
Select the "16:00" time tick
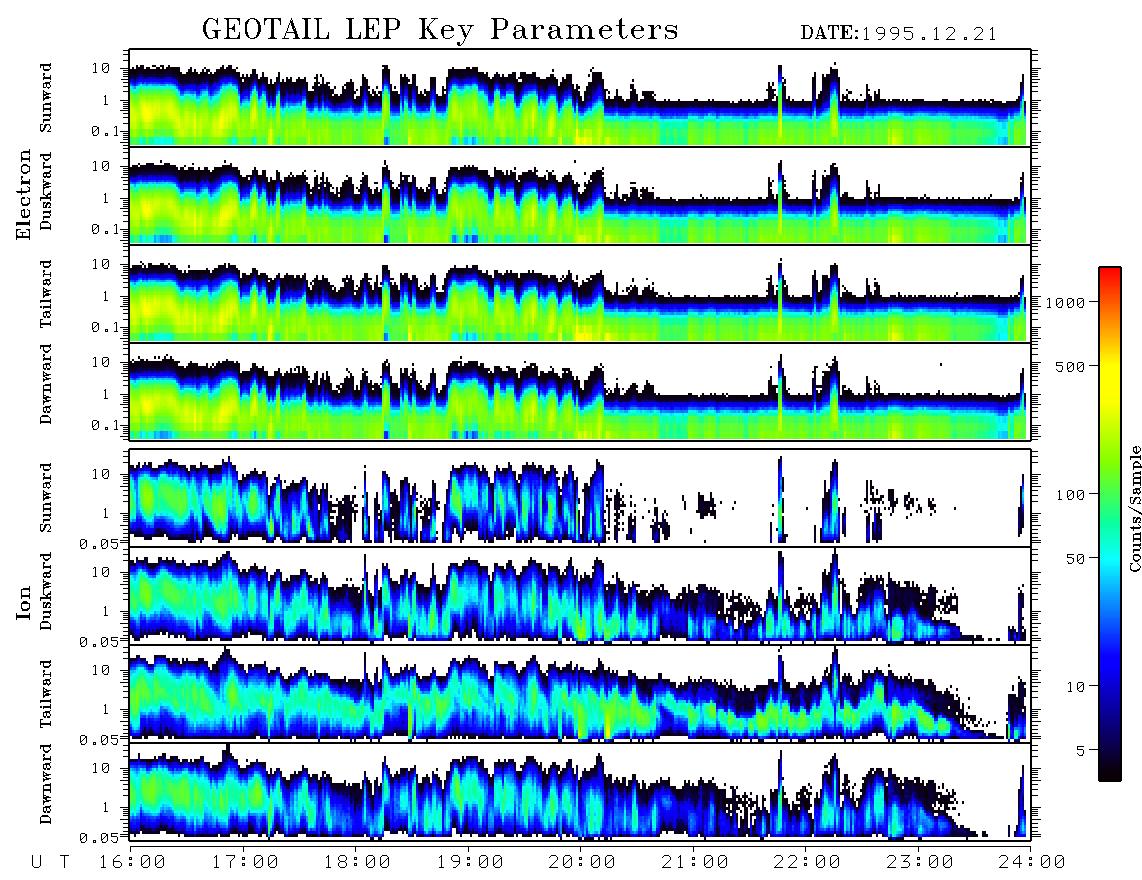point(132,863)
